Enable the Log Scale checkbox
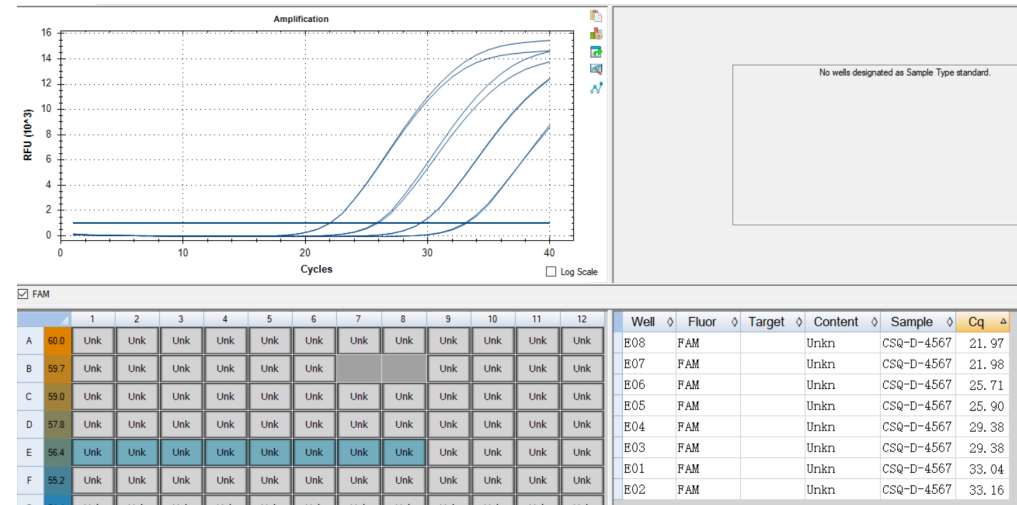Image resolution: width=1017 pixels, height=505 pixels. coord(551,272)
